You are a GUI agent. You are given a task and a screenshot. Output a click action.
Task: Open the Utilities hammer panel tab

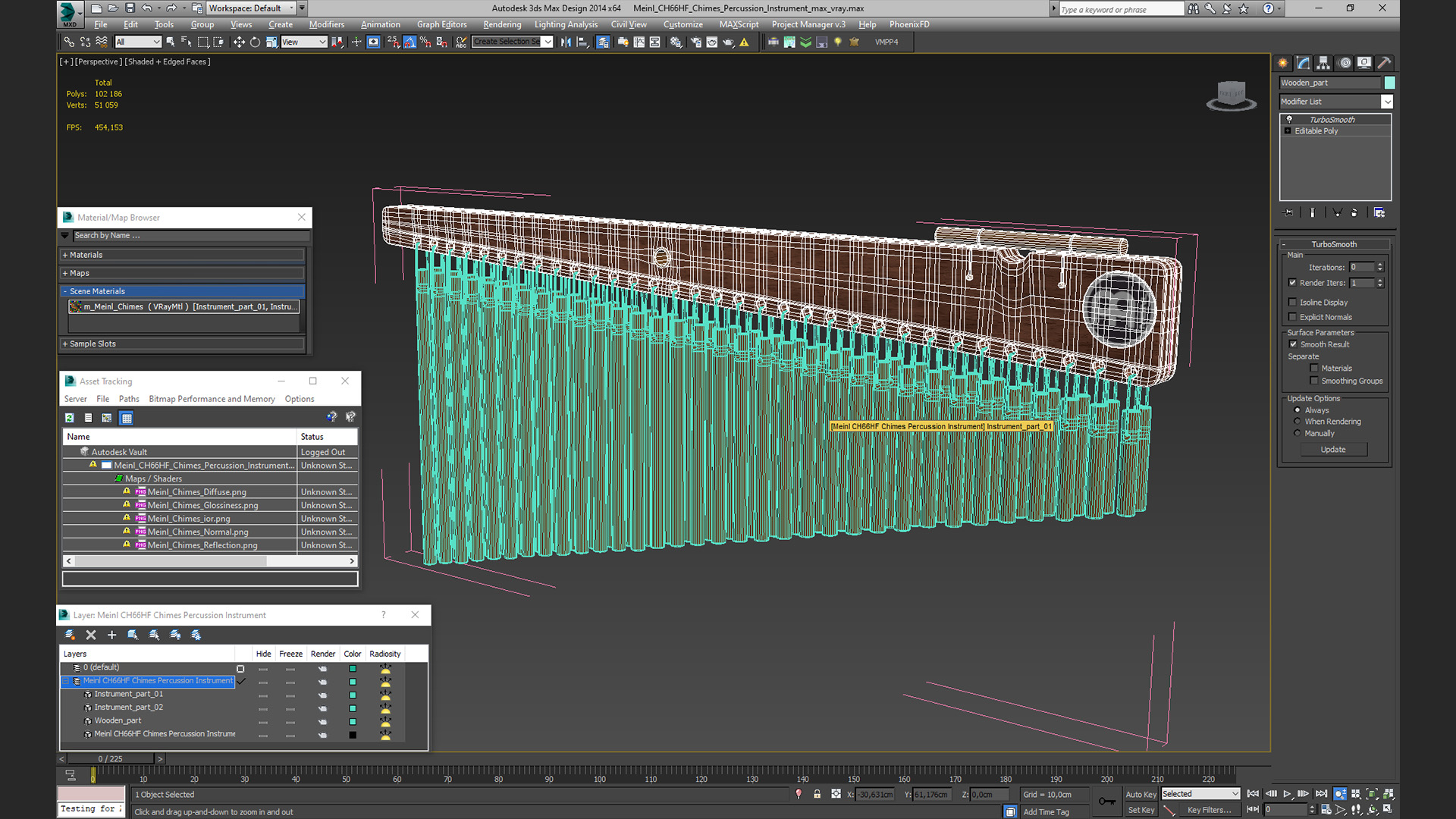[1384, 63]
